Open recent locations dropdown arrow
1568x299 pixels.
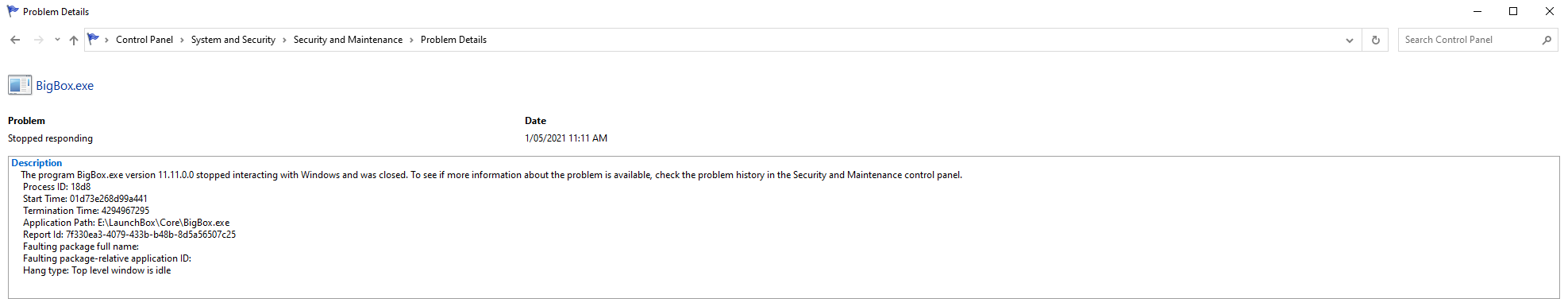click(x=57, y=40)
